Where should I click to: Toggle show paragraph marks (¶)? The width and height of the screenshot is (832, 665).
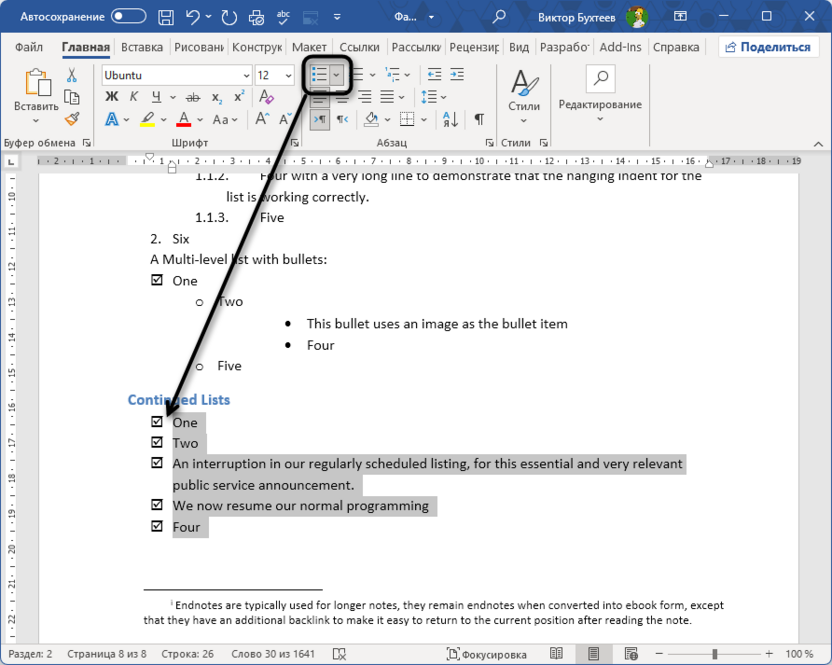tap(479, 119)
